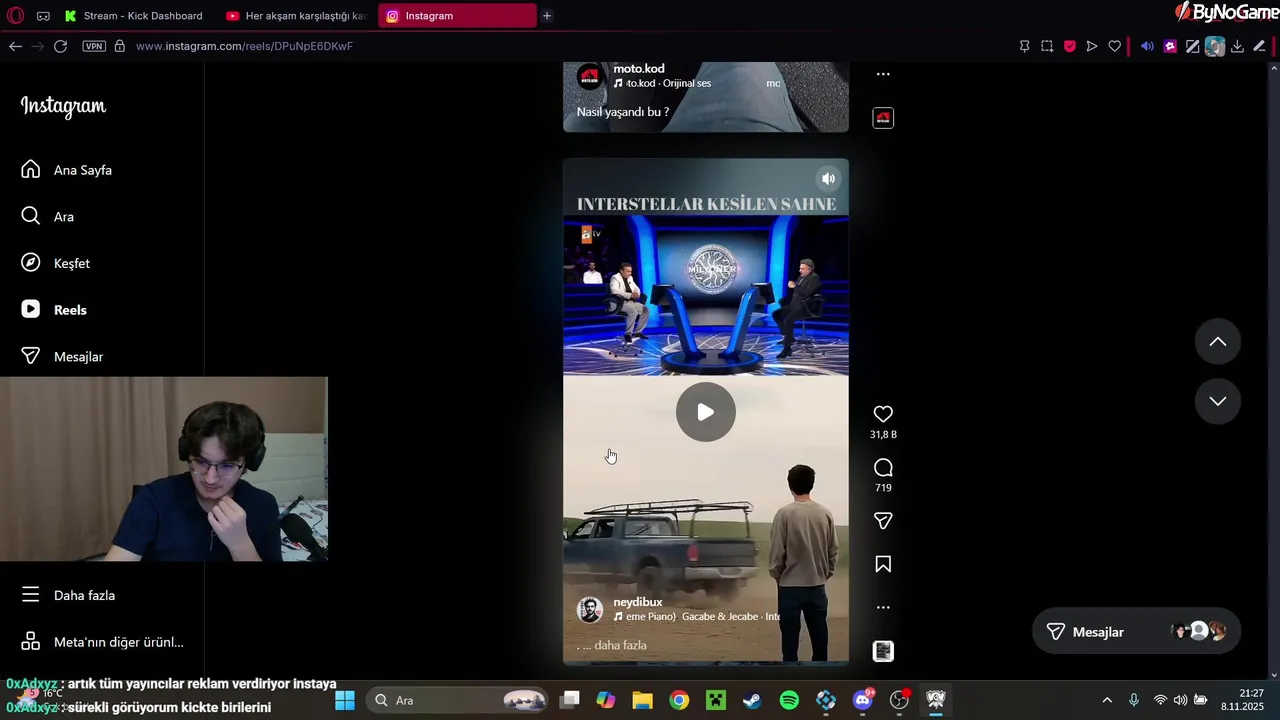The height and width of the screenshot is (720, 1280).
Task: Open the Ara search item in Instagram sidebar
Action: click(x=48, y=216)
